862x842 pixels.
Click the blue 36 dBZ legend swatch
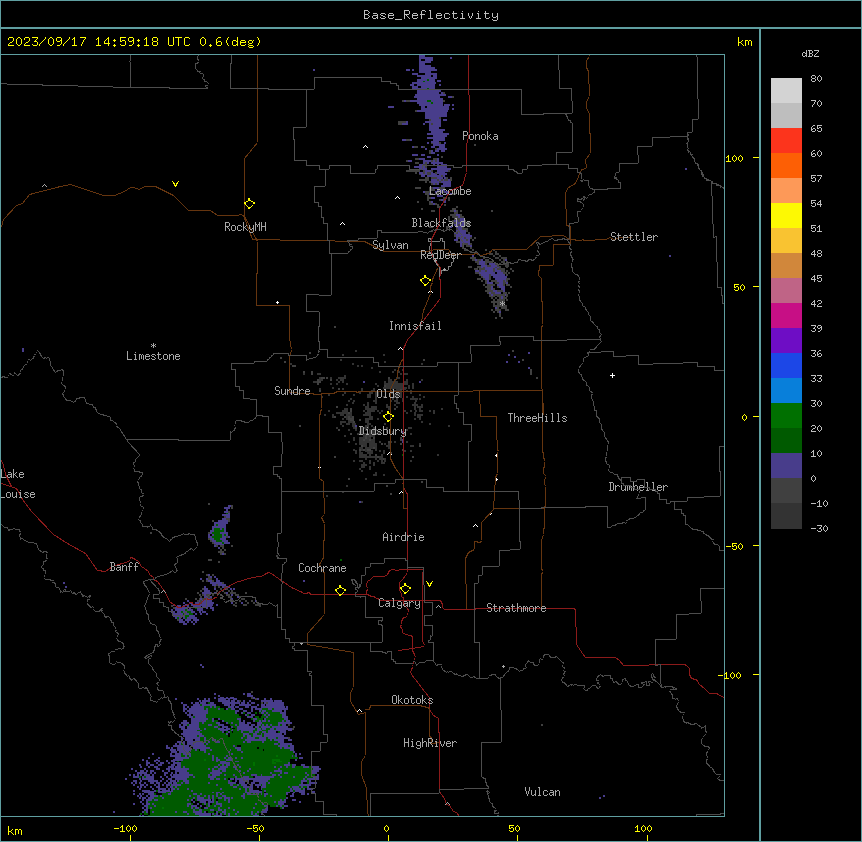coord(786,365)
